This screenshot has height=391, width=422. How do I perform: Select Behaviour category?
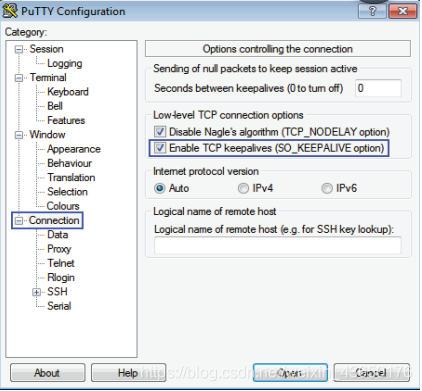point(69,163)
